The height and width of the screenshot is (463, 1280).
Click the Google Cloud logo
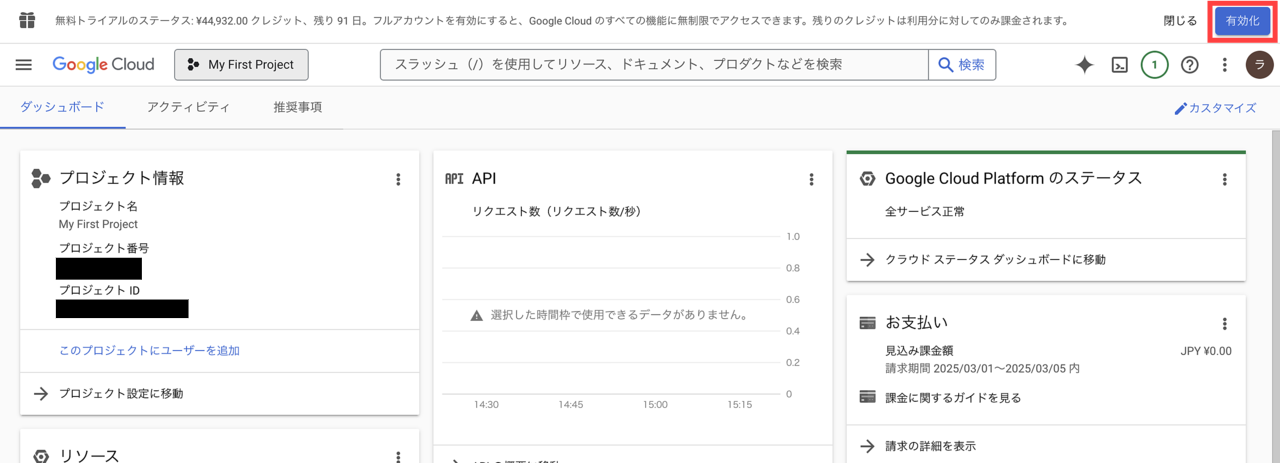click(103, 65)
